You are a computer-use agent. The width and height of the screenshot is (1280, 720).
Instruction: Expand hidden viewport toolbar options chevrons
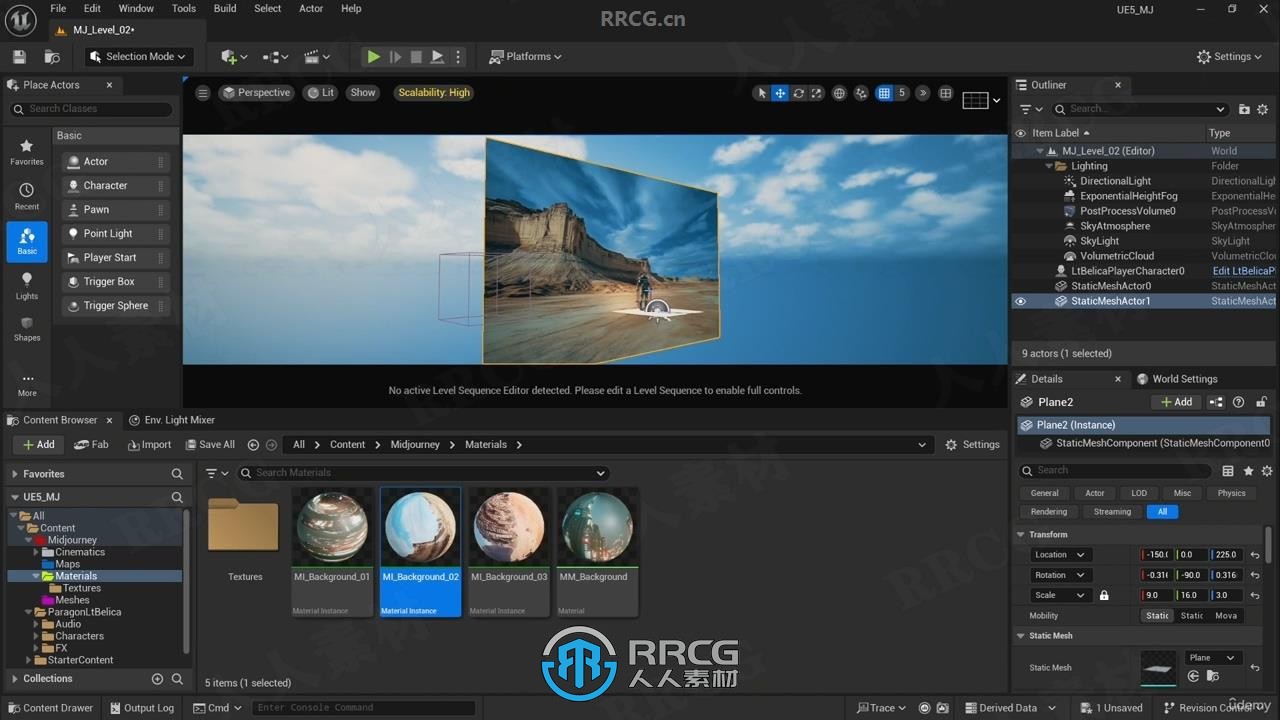tap(923, 93)
